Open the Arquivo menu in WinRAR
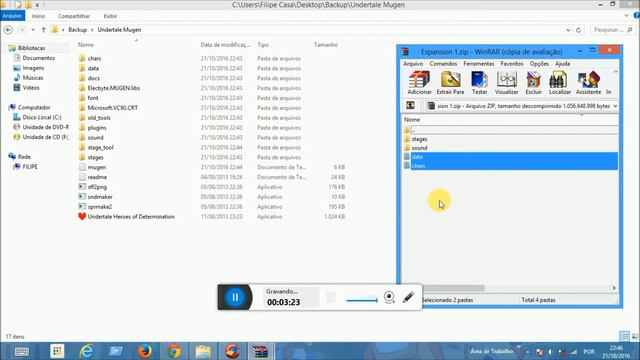Image resolution: width=640 pixels, height=360 pixels. point(413,64)
